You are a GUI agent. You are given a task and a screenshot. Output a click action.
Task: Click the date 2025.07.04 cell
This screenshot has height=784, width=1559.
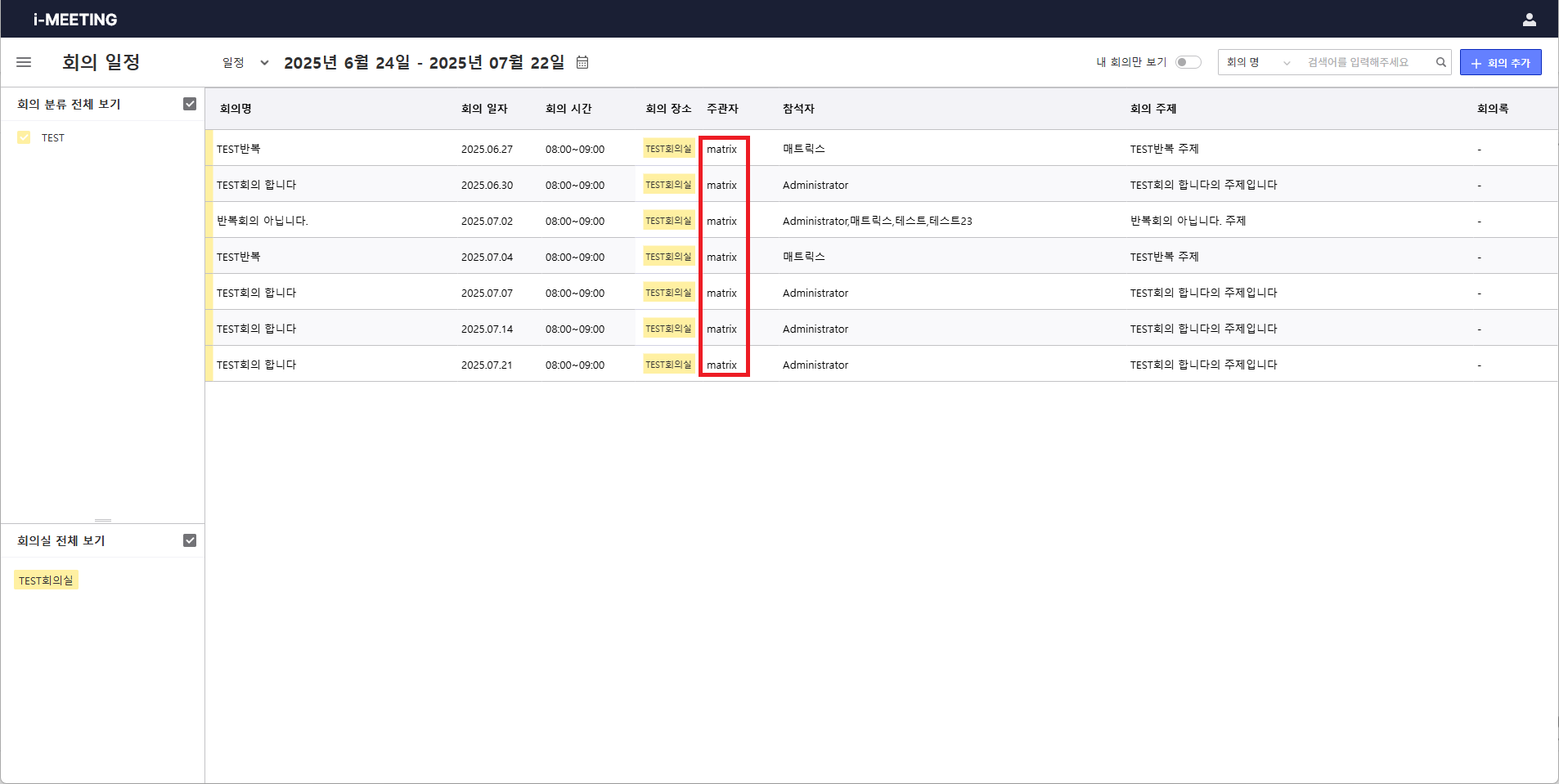487,257
